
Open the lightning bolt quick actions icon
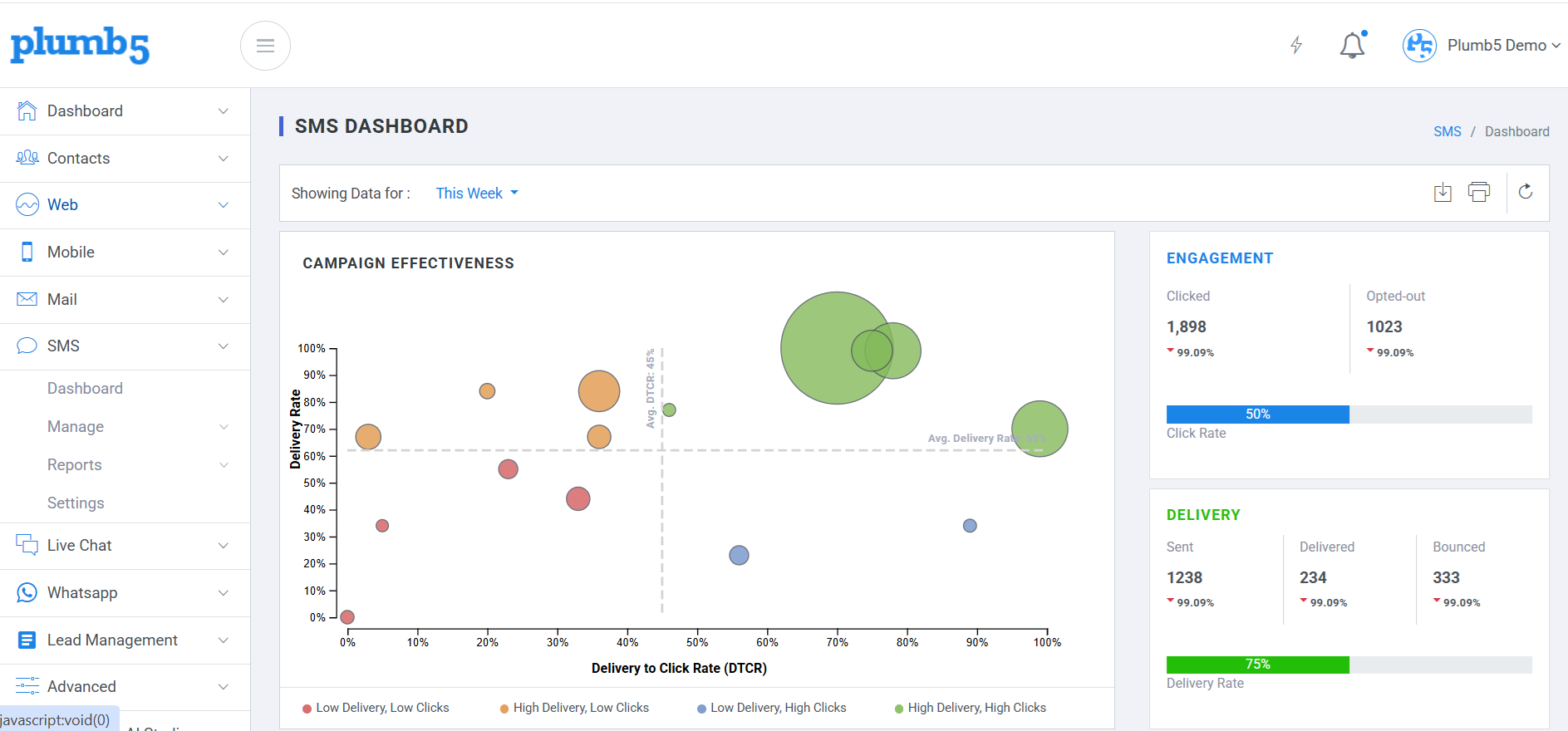(1296, 45)
